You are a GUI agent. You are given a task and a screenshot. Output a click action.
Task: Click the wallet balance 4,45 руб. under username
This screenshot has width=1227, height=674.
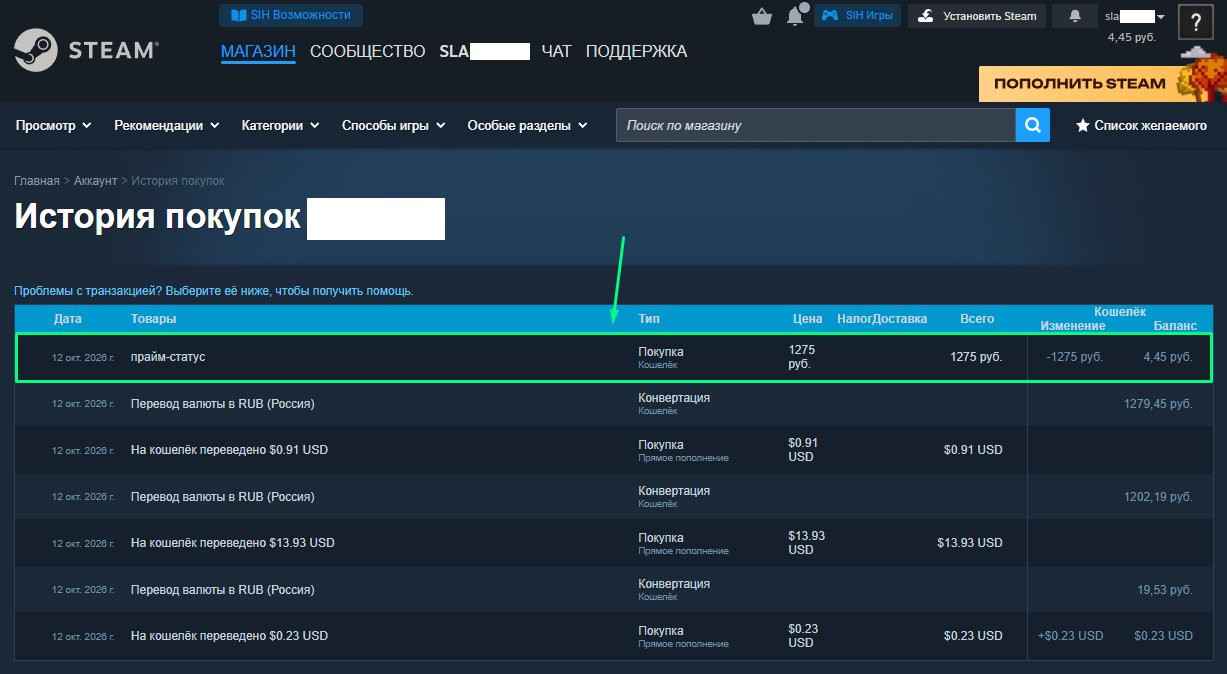[x=1133, y=37]
